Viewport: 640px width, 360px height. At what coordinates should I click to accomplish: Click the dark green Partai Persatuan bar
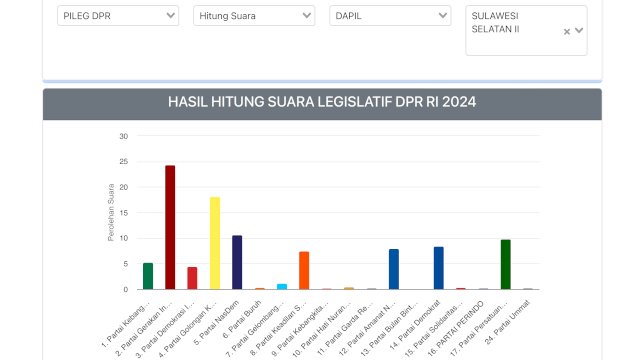[x=506, y=264]
